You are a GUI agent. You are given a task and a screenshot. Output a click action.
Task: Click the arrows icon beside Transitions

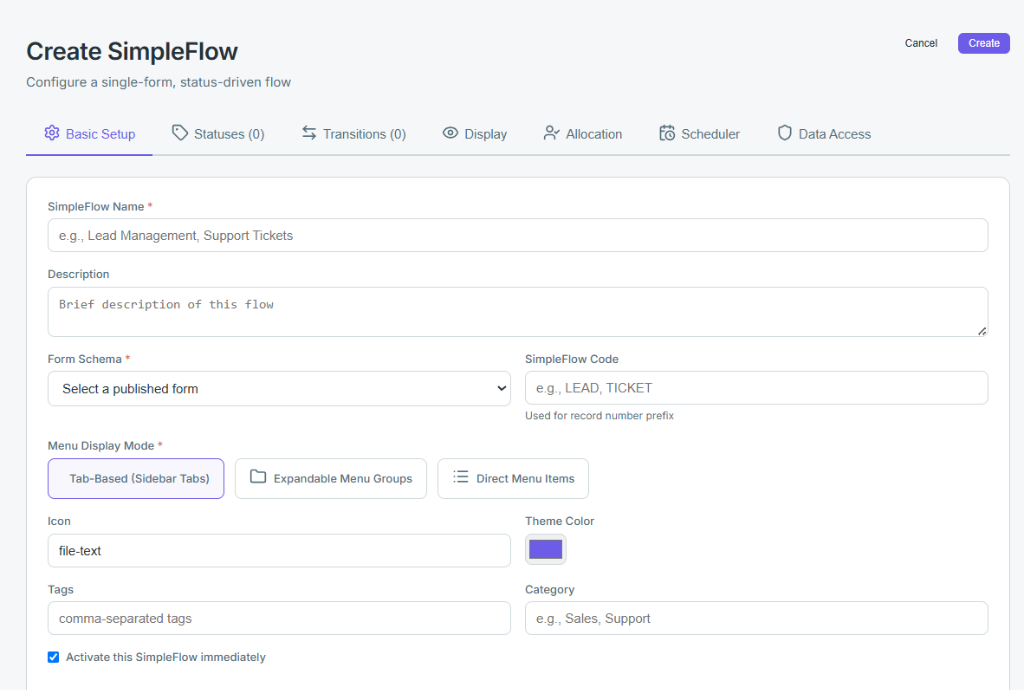coord(309,133)
